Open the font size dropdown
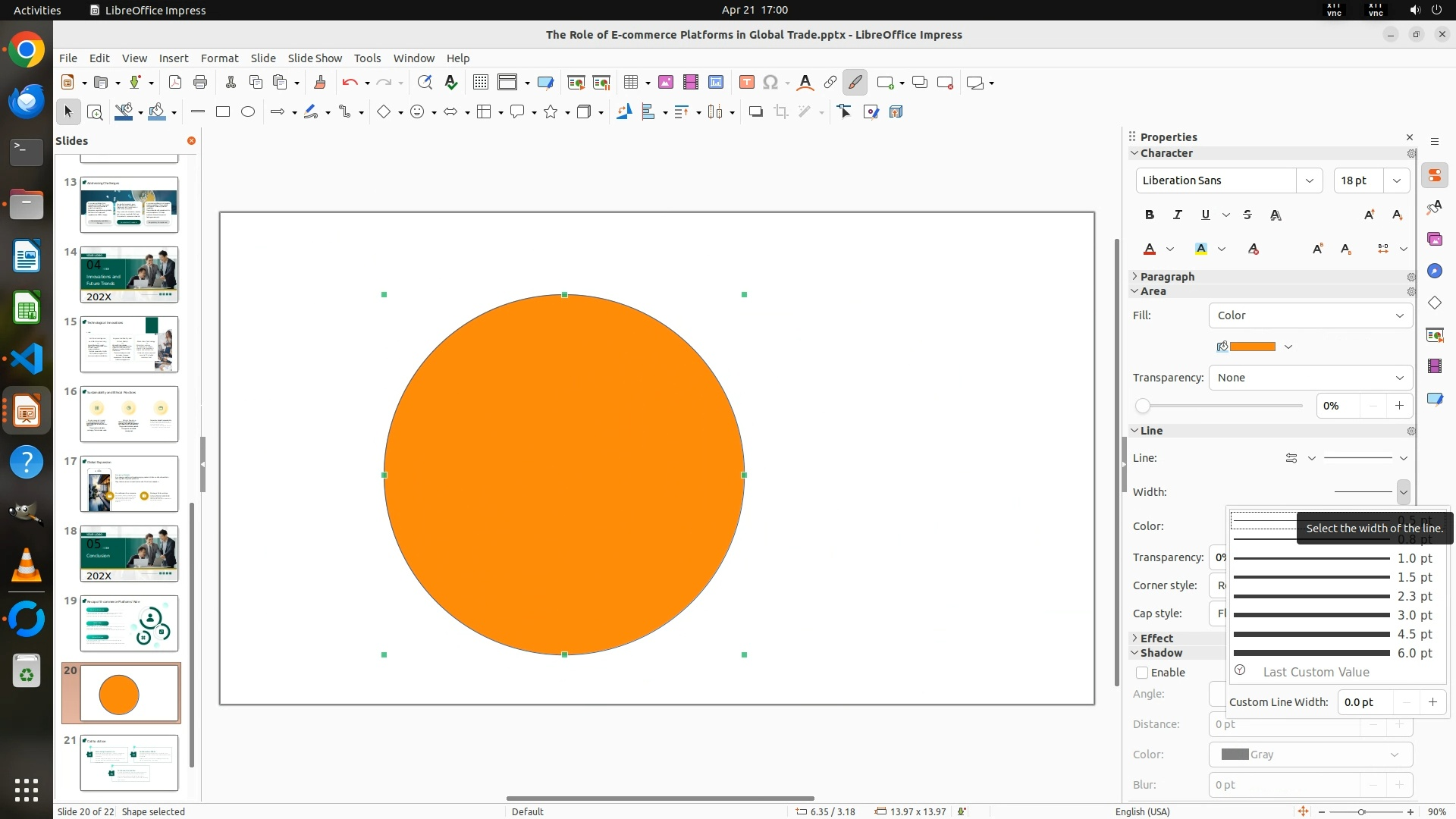1456x819 pixels. pyautogui.click(x=1397, y=180)
